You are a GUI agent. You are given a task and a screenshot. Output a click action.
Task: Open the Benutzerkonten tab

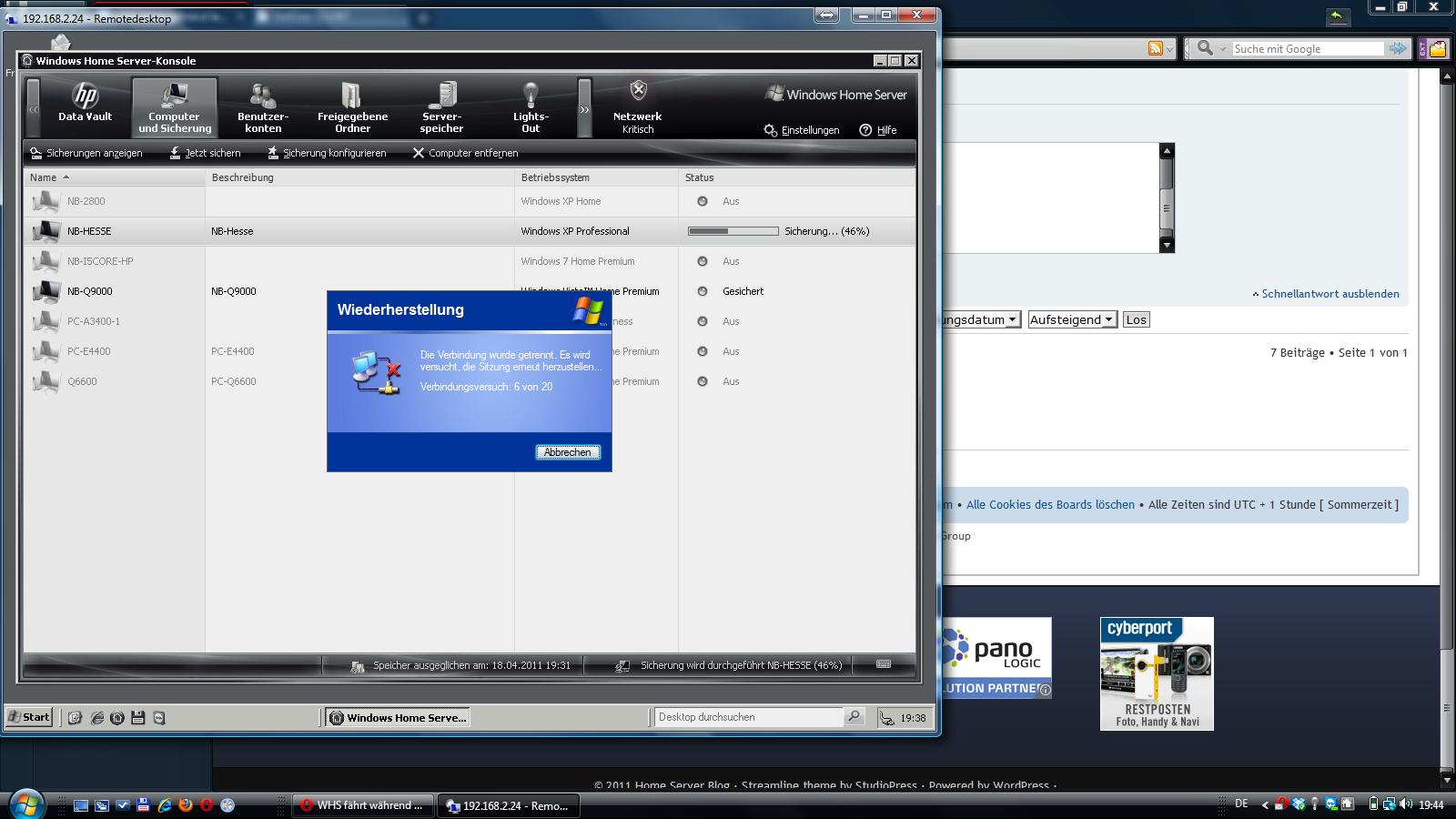tap(263, 106)
